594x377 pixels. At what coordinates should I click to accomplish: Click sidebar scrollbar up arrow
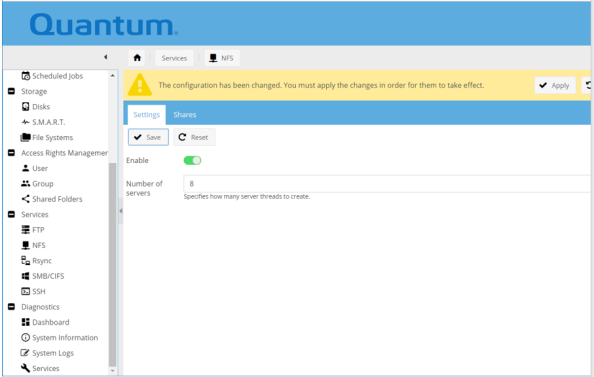point(113,75)
